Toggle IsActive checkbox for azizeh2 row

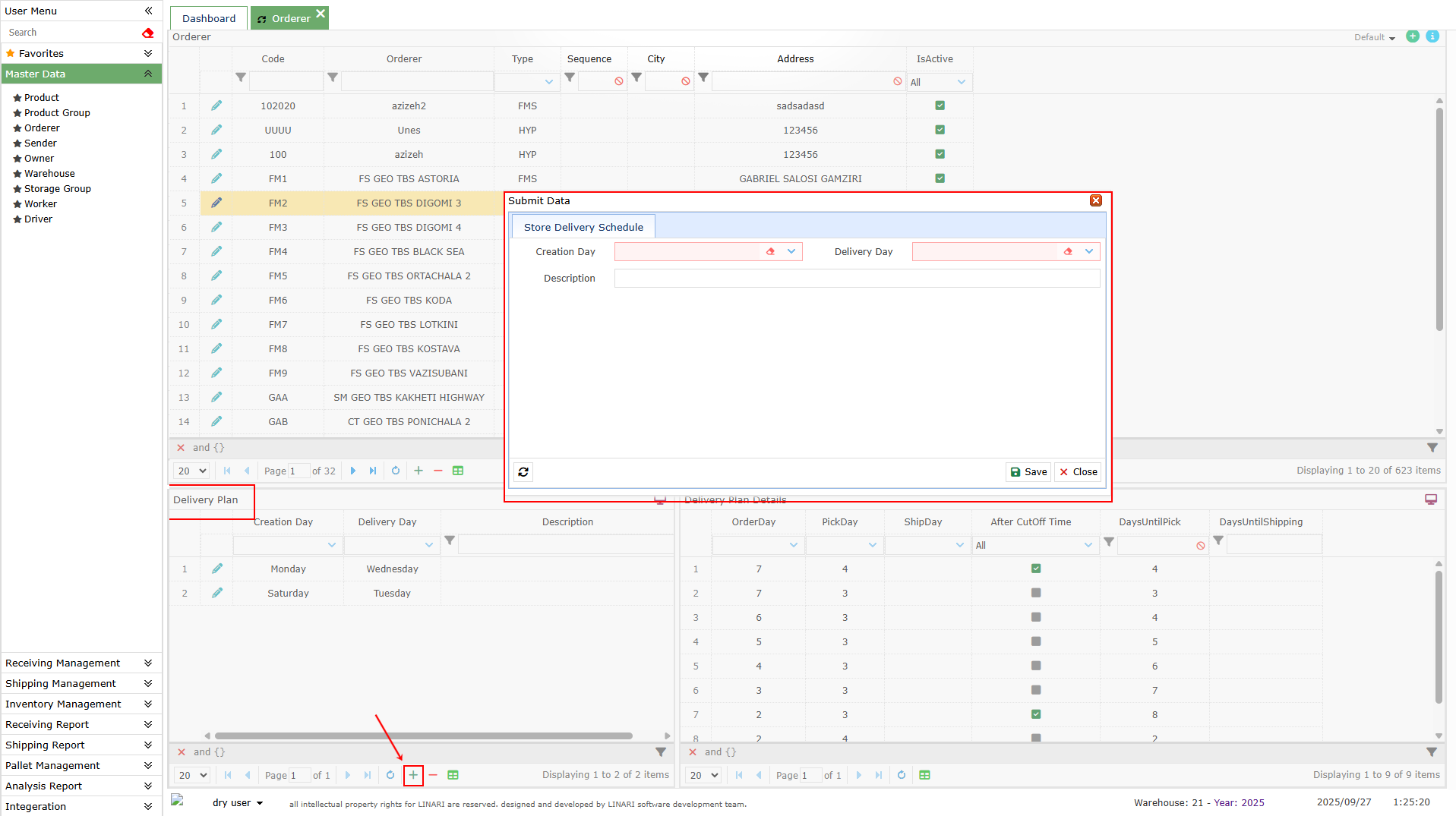(x=940, y=106)
